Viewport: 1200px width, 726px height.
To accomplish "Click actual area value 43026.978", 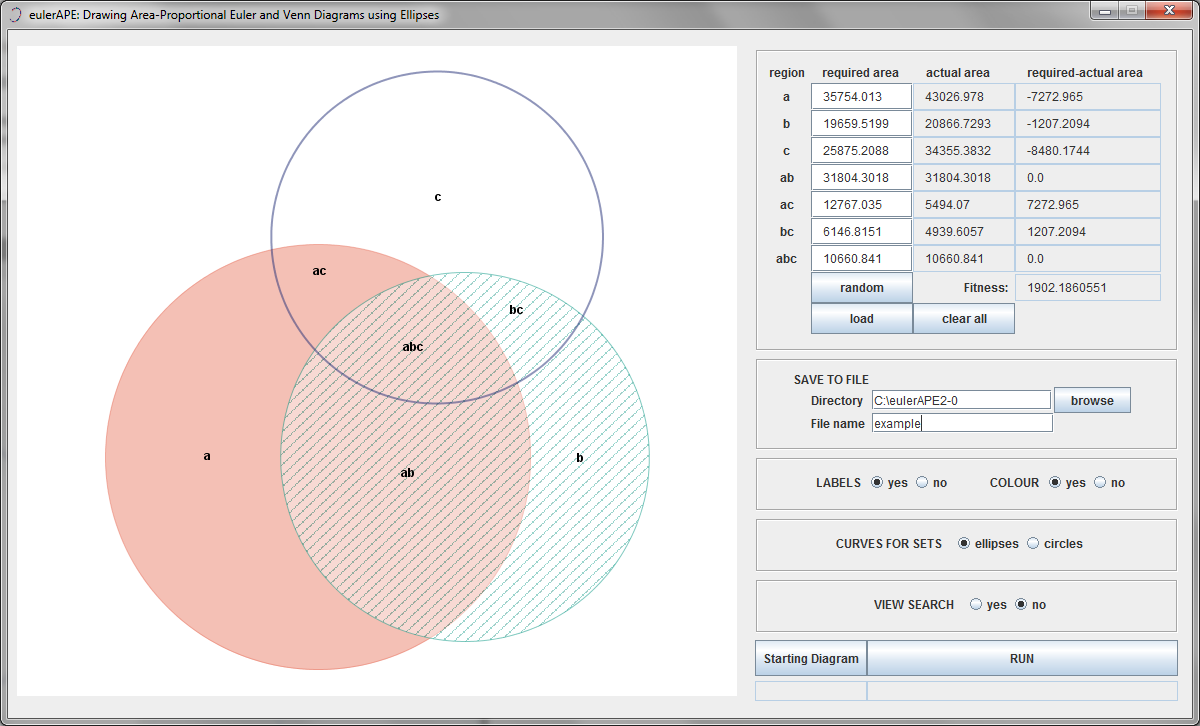I will [x=964, y=97].
